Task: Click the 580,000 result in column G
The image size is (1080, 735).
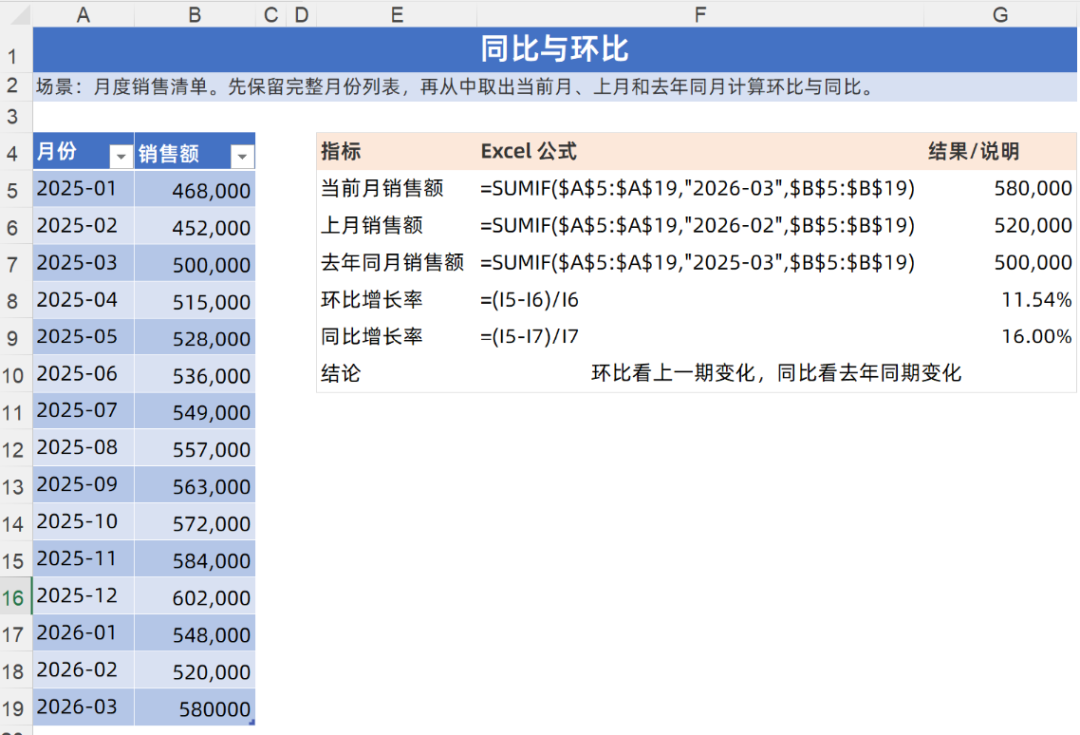Action: tap(1000, 189)
